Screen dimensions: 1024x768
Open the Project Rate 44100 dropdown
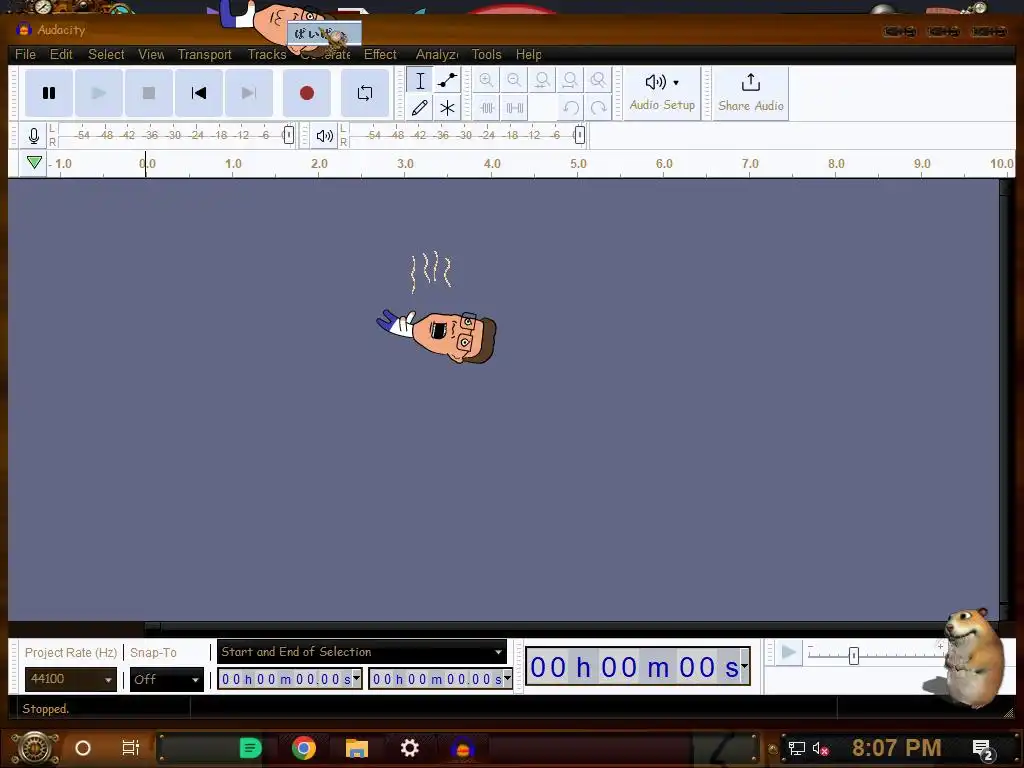(x=71, y=679)
